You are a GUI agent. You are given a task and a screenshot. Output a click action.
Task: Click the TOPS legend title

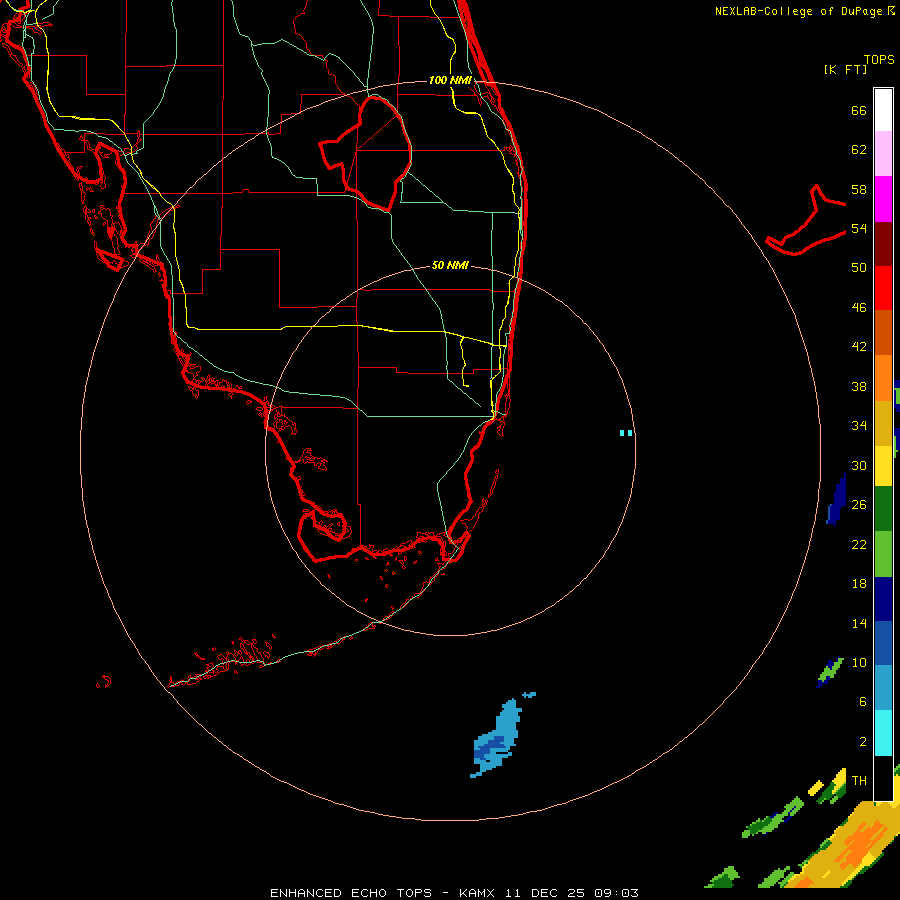click(x=879, y=59)
